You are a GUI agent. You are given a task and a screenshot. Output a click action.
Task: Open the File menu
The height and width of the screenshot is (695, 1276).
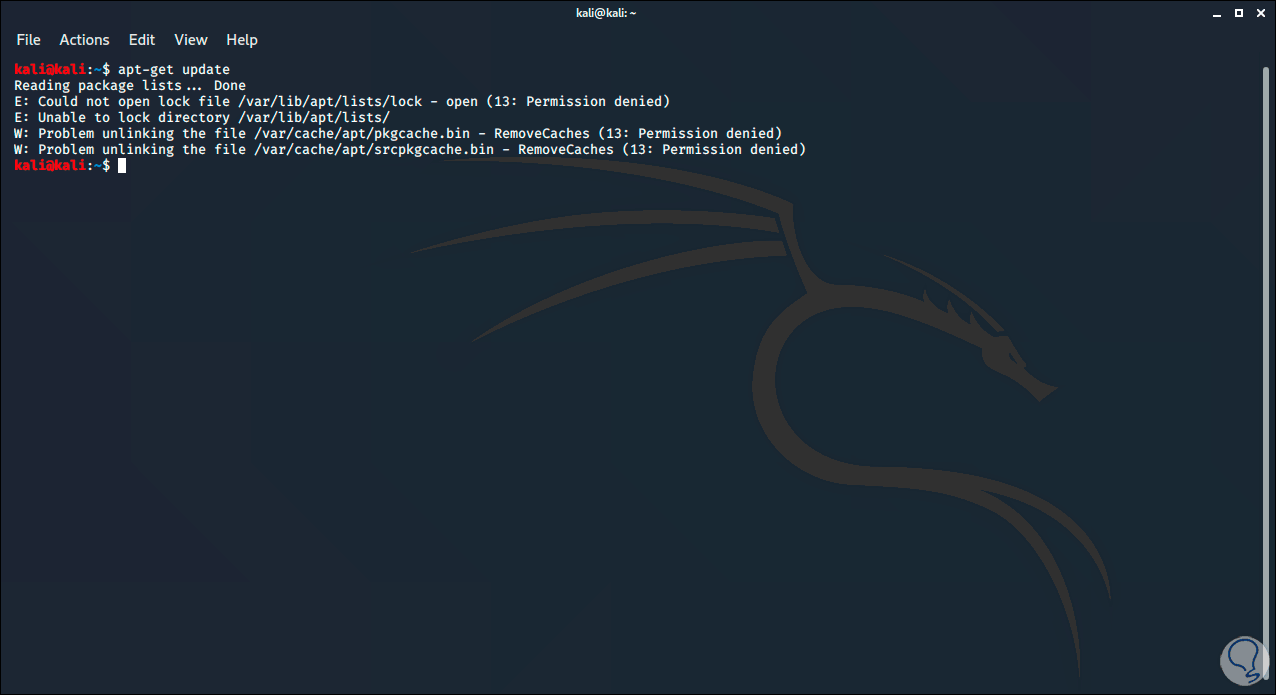(x=28, y=40)
